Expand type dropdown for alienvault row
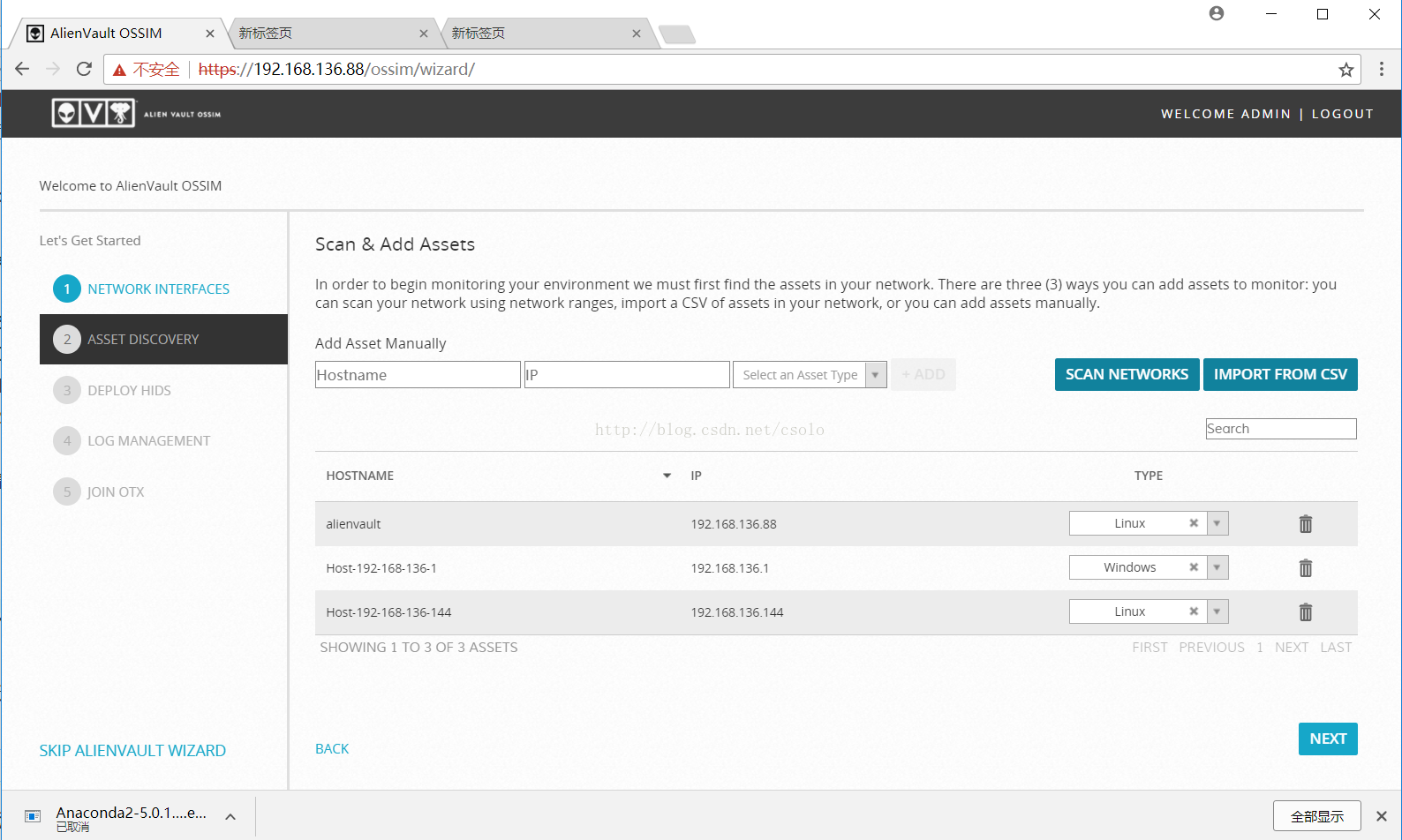The height and width of the screenshot is (840, 1402). pyautogui.click(x=1217, y=523)
